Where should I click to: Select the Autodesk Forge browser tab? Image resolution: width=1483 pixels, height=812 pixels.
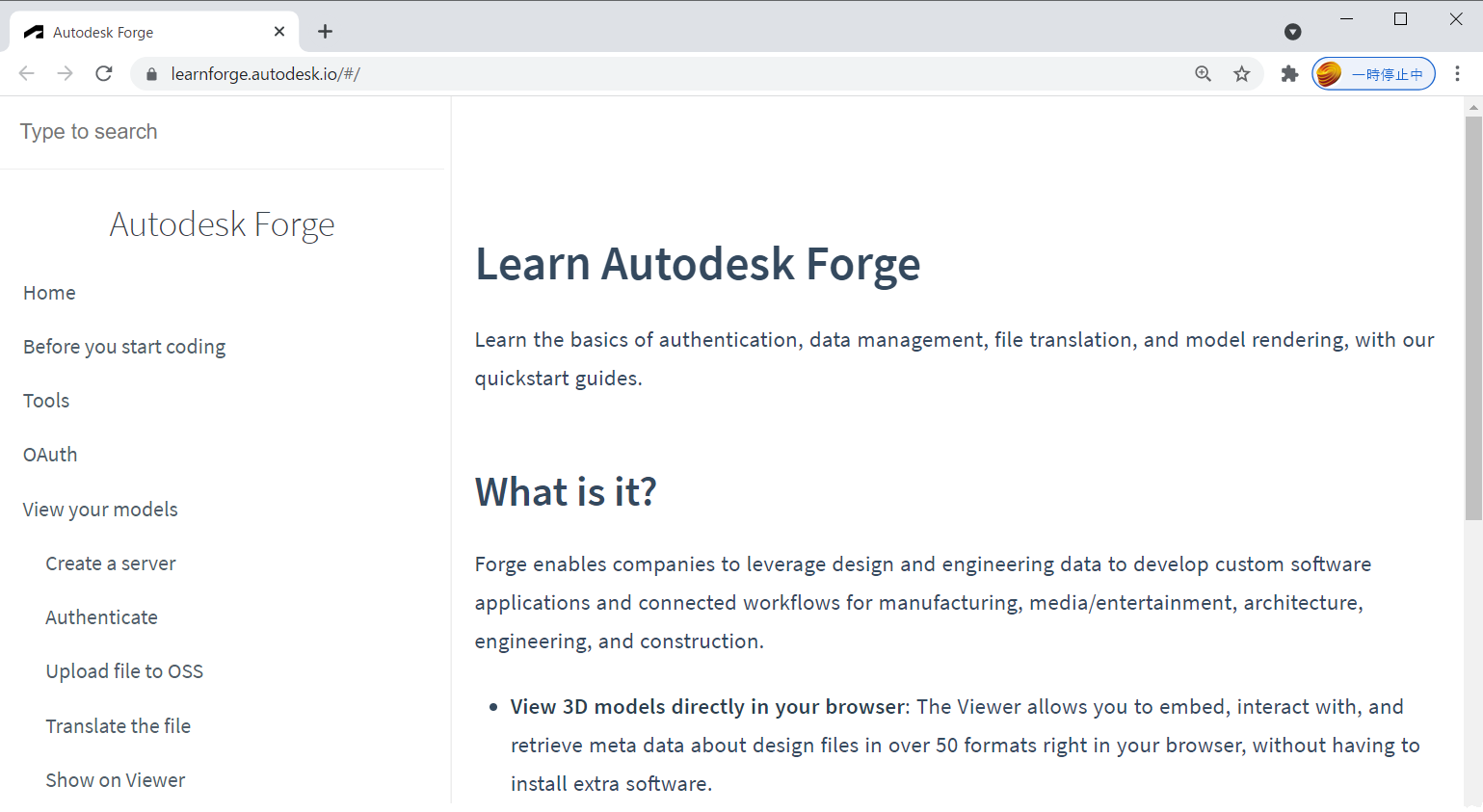coord(154,32)
